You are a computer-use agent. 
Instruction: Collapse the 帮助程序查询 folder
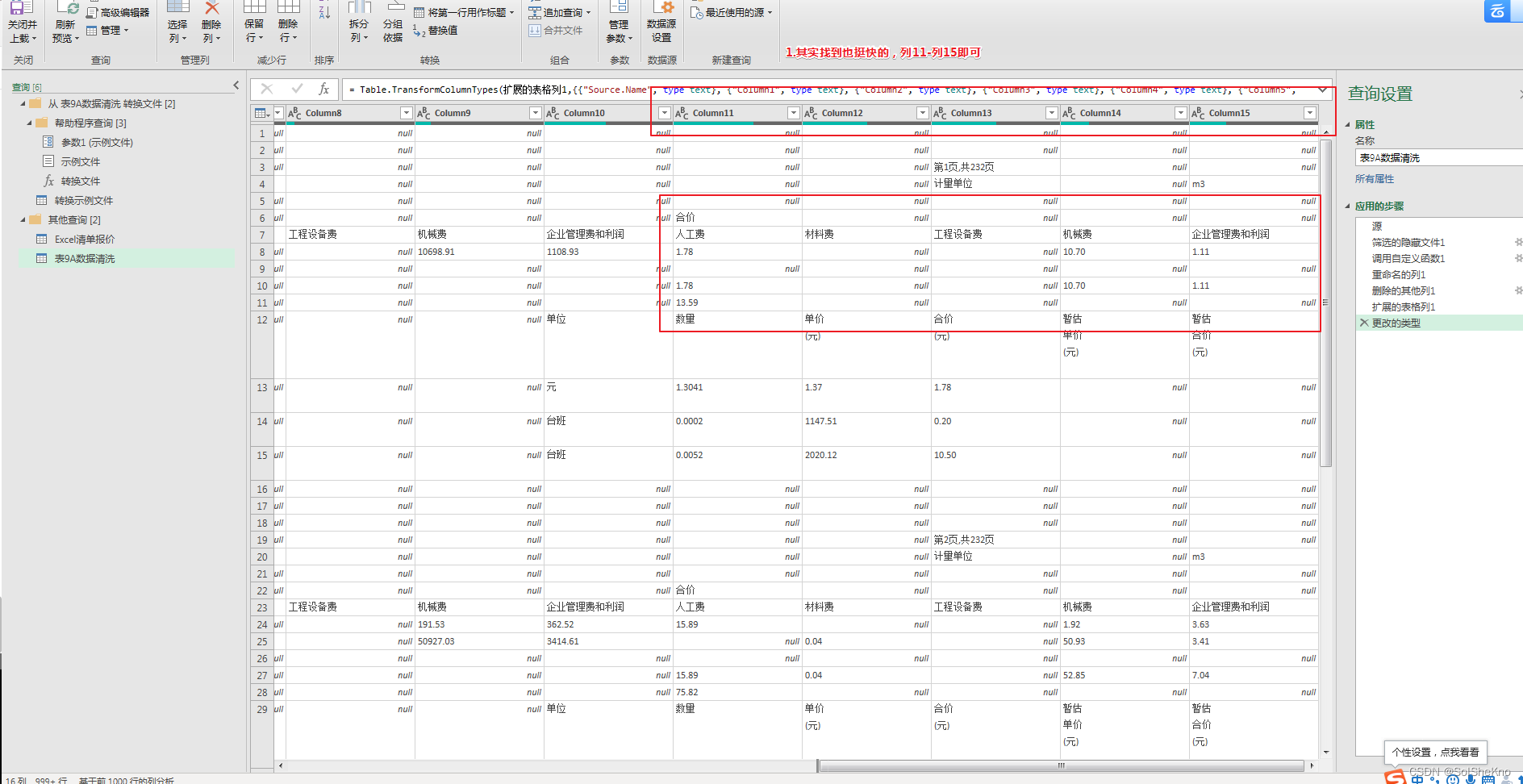point(30,123)
